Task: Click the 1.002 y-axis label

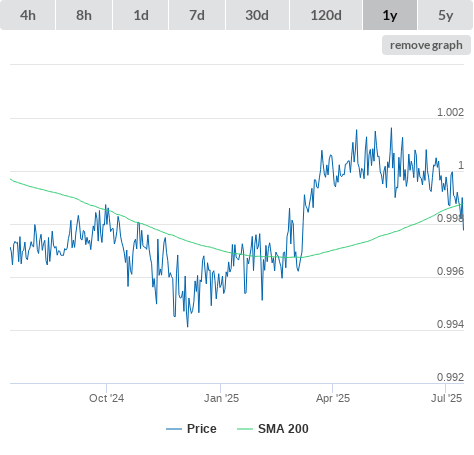Action: tap(450, 112)
